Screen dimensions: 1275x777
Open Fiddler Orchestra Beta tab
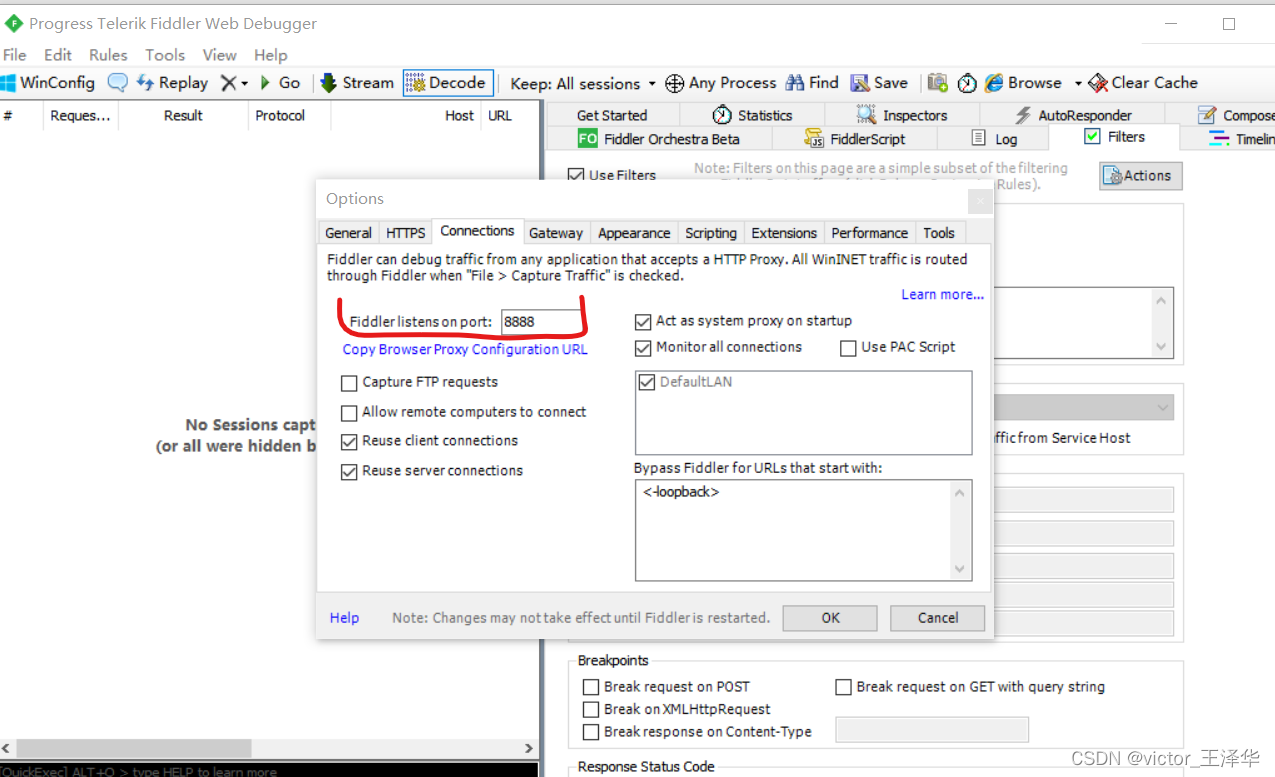click(x=659, y=139)
